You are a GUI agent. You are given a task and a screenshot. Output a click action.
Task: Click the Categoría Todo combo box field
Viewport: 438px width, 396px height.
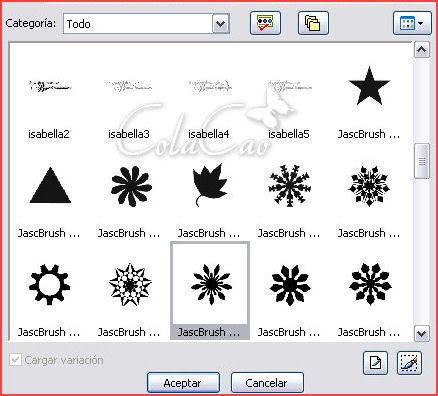[x=146, y=24]
